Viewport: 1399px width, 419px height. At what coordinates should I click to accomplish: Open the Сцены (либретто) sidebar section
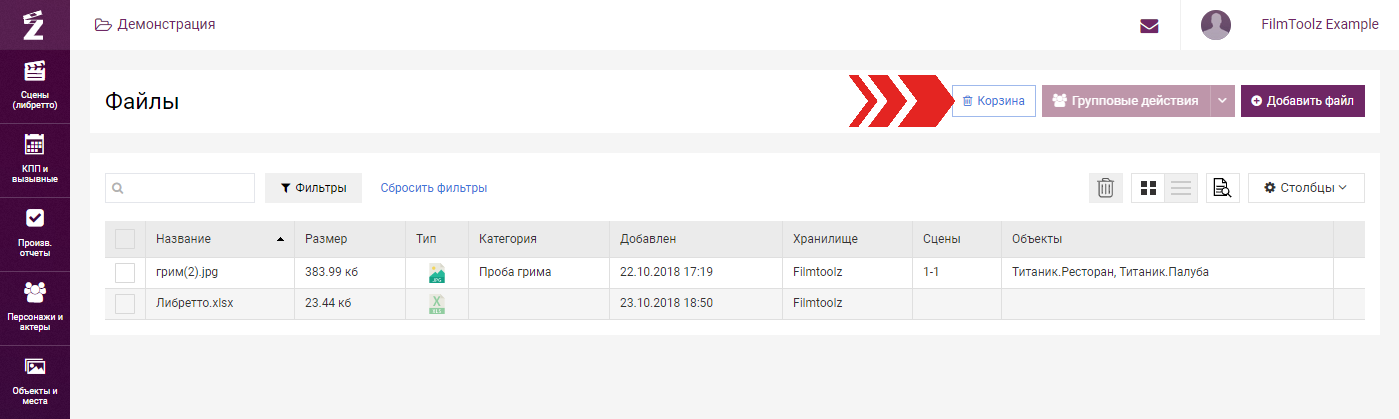coord(35,86)
